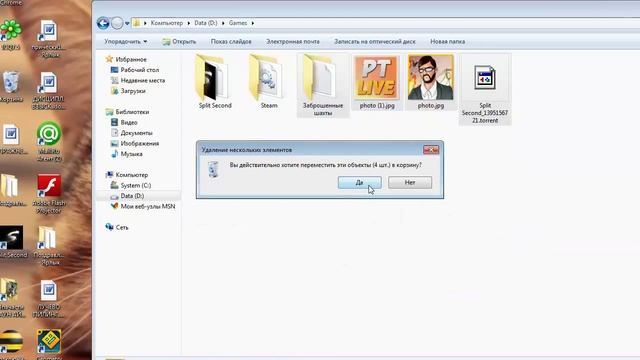Image resolution: width=640 pixels, height=360 pixels.
Task: Click the Открыть toolbar button
Action: pyautogui.click(x=179, y=42)
